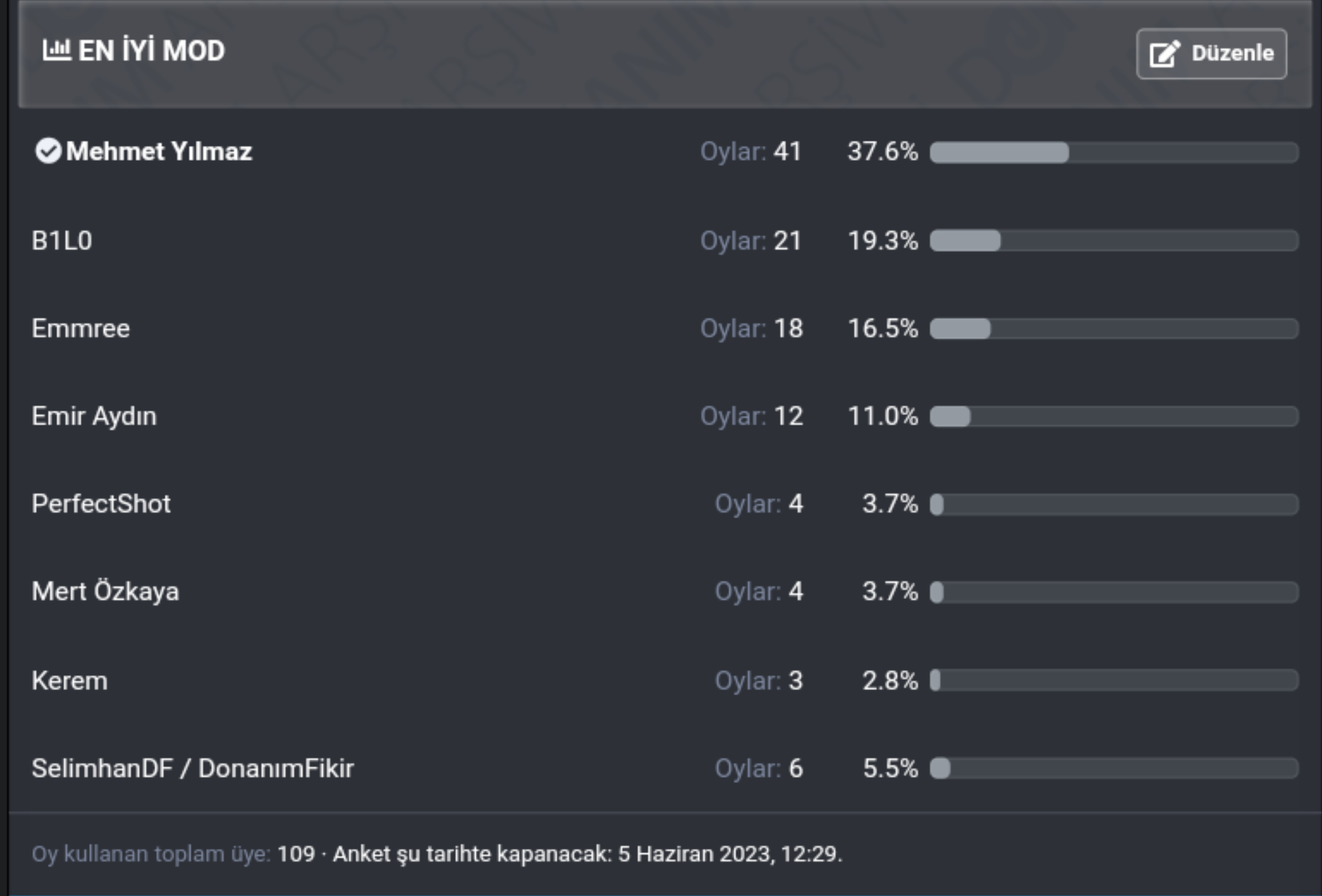
Task: Select the B1L0 poll option
Action: pyautogui.click(x=62, y=241)
